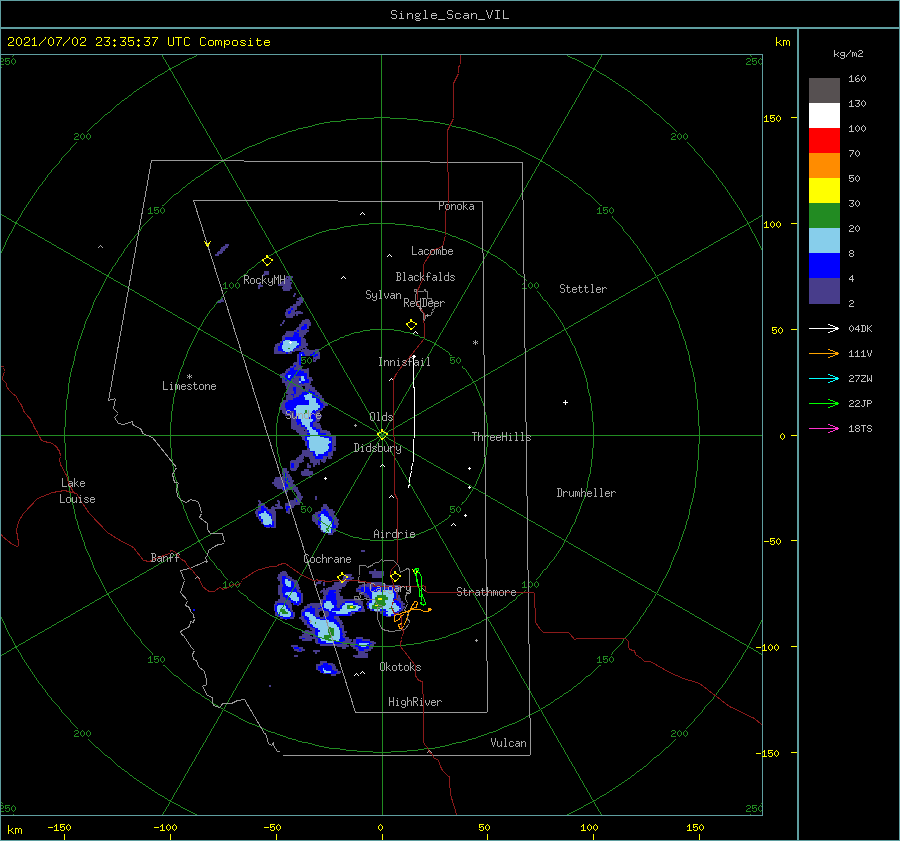Click the Ponoka city label
The height and width of the screenshot is (841, 900).
[456, 206]
